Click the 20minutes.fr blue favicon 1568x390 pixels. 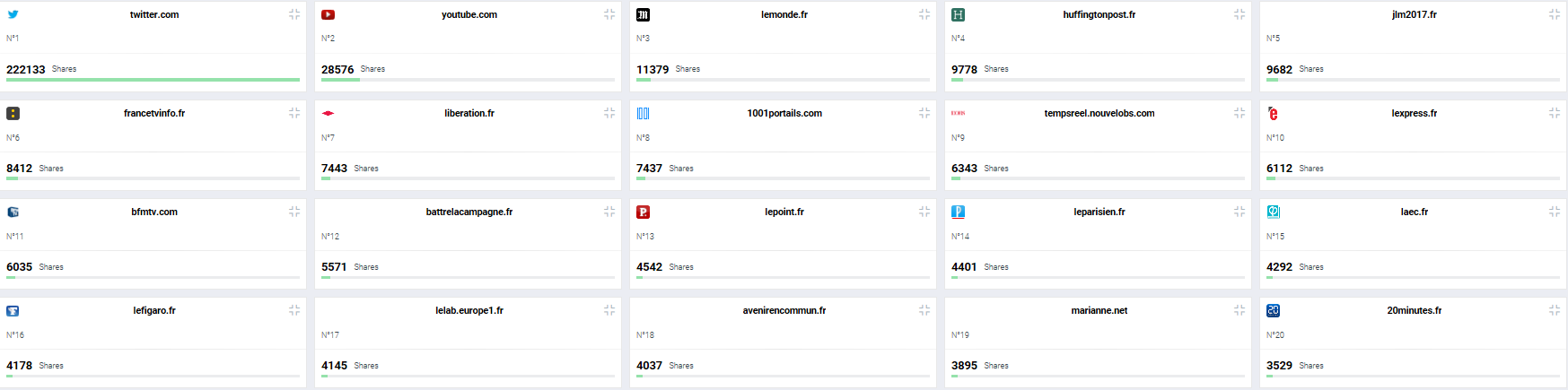click(1273, 311)
